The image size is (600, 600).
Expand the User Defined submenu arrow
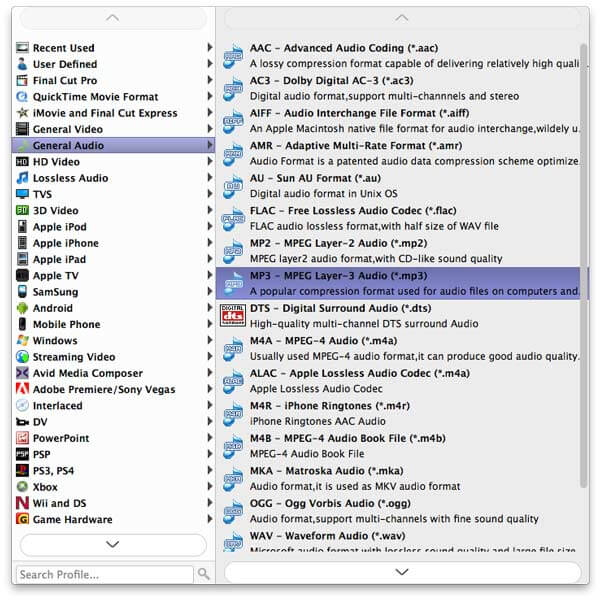tap(210, 64)
